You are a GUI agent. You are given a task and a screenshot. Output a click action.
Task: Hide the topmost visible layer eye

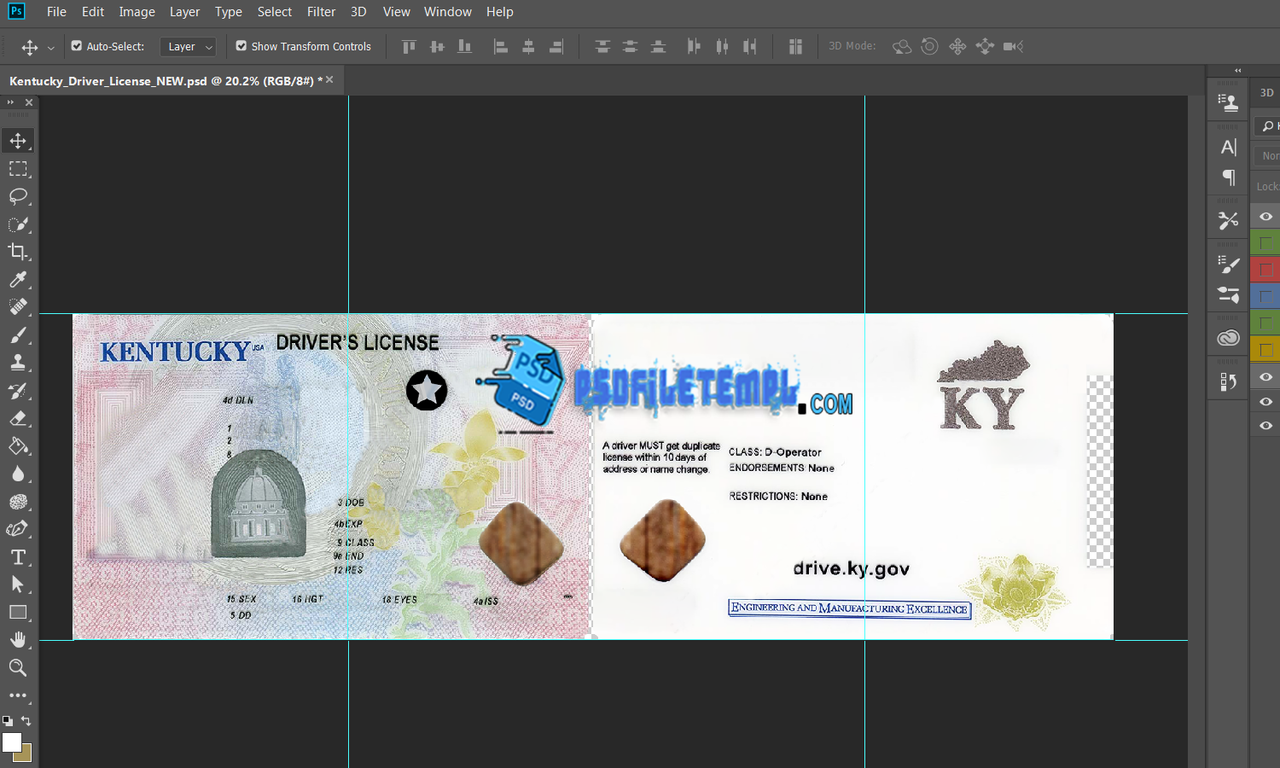(1266, 216)
